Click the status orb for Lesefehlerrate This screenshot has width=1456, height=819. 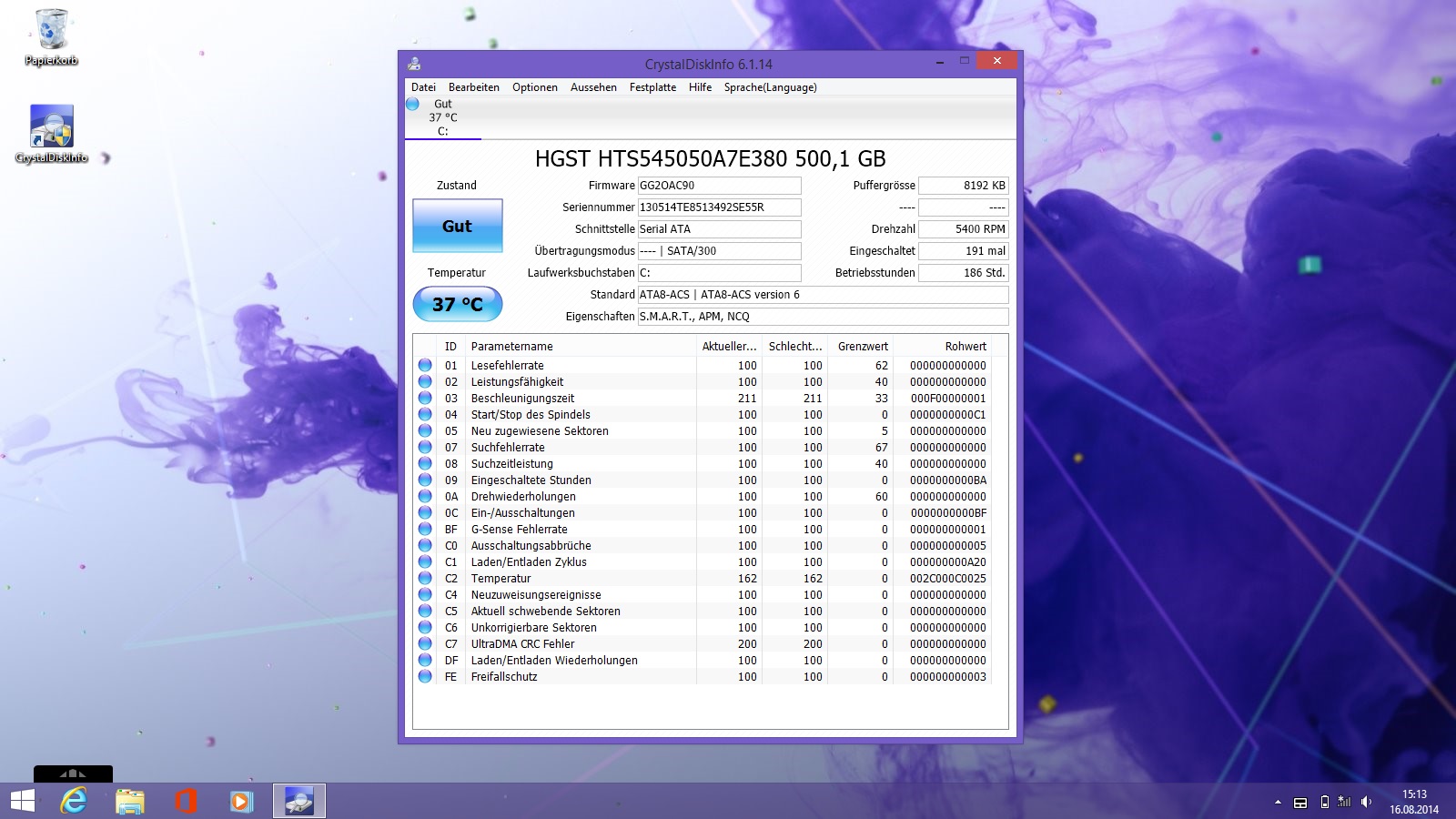[x=425, y=365]
